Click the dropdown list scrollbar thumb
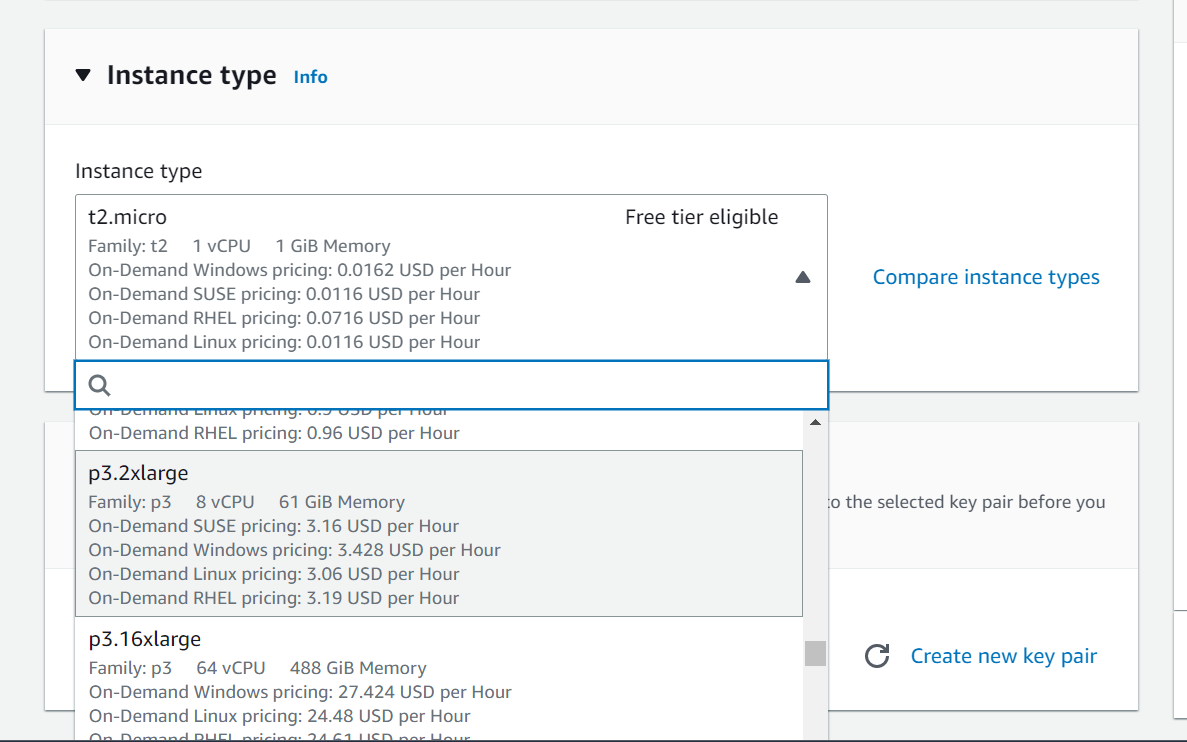 815,653
